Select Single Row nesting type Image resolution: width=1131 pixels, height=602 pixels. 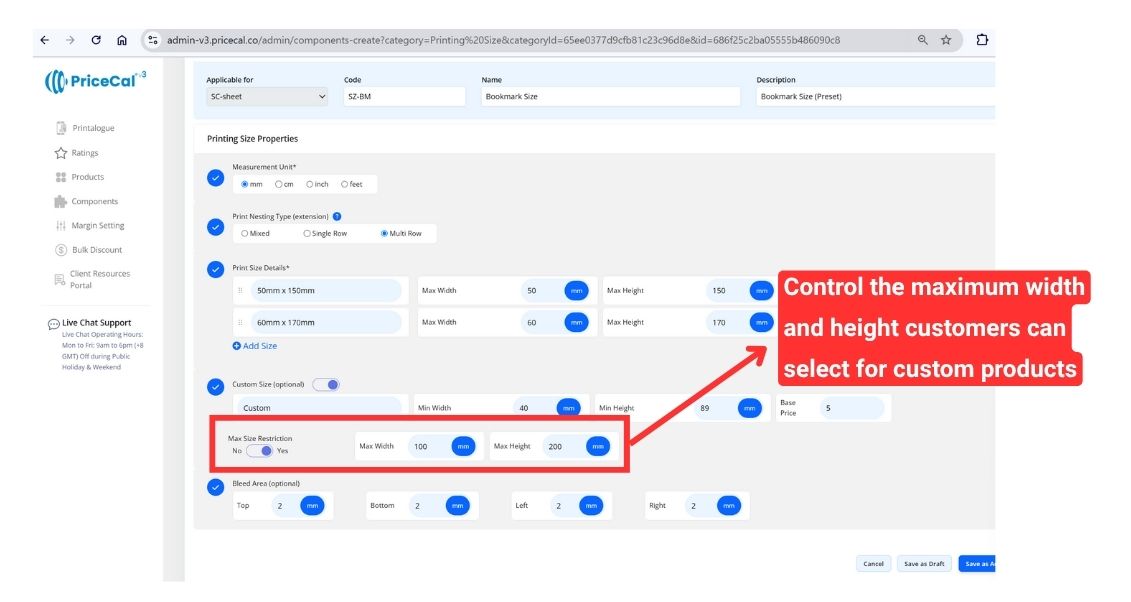307,233
